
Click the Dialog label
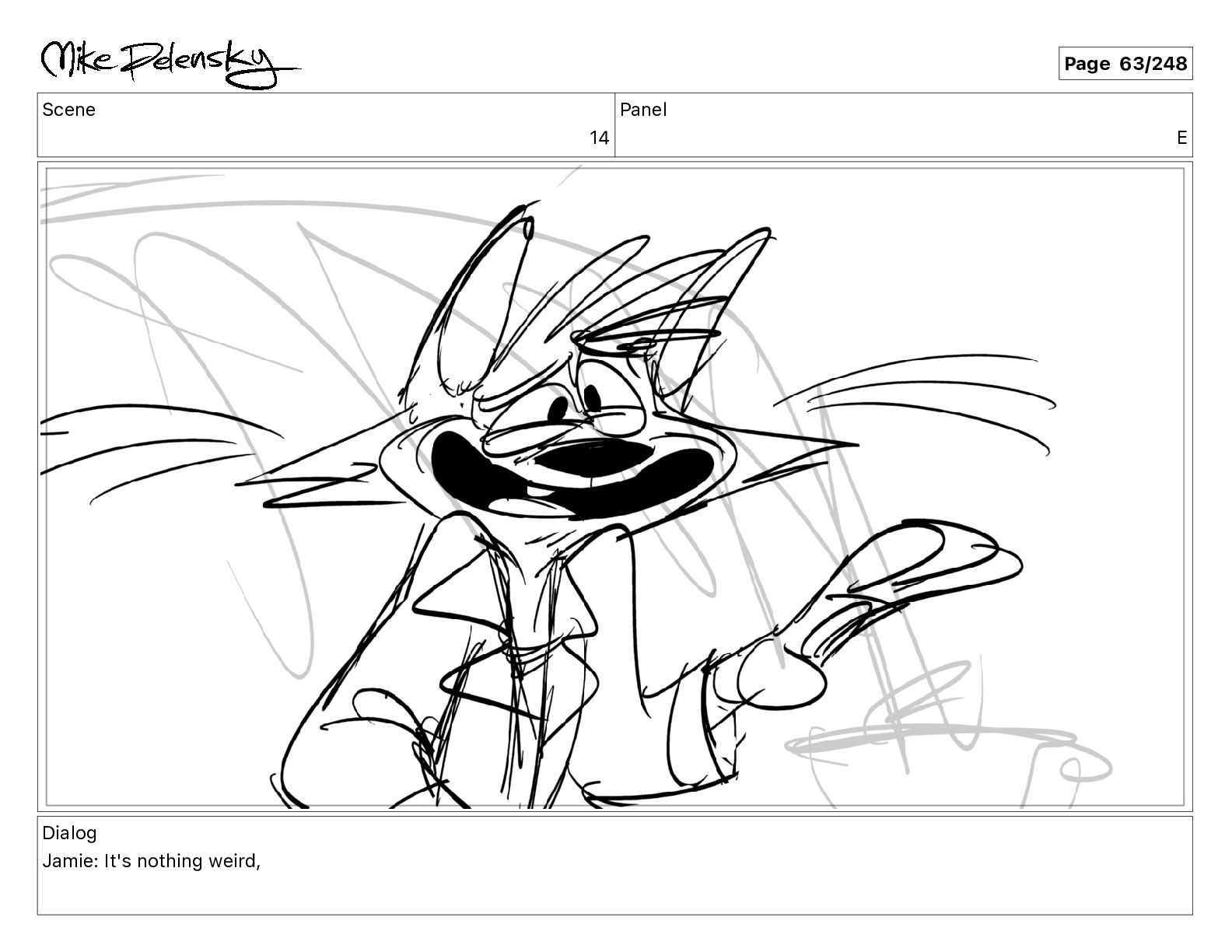coord(69,833)
